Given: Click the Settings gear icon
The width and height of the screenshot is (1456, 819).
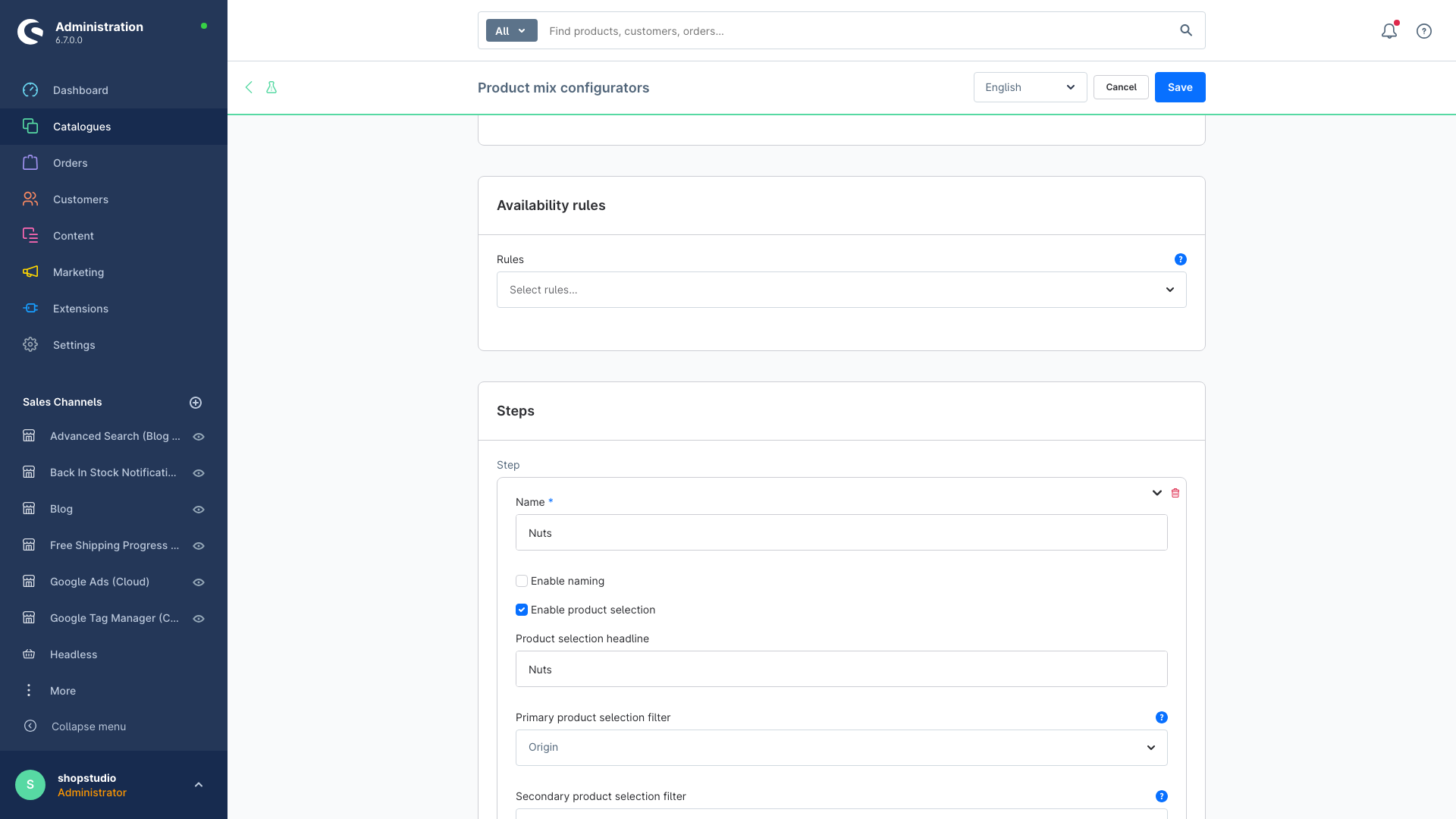Looking at the screenshot, I should [x=30, y=345].
